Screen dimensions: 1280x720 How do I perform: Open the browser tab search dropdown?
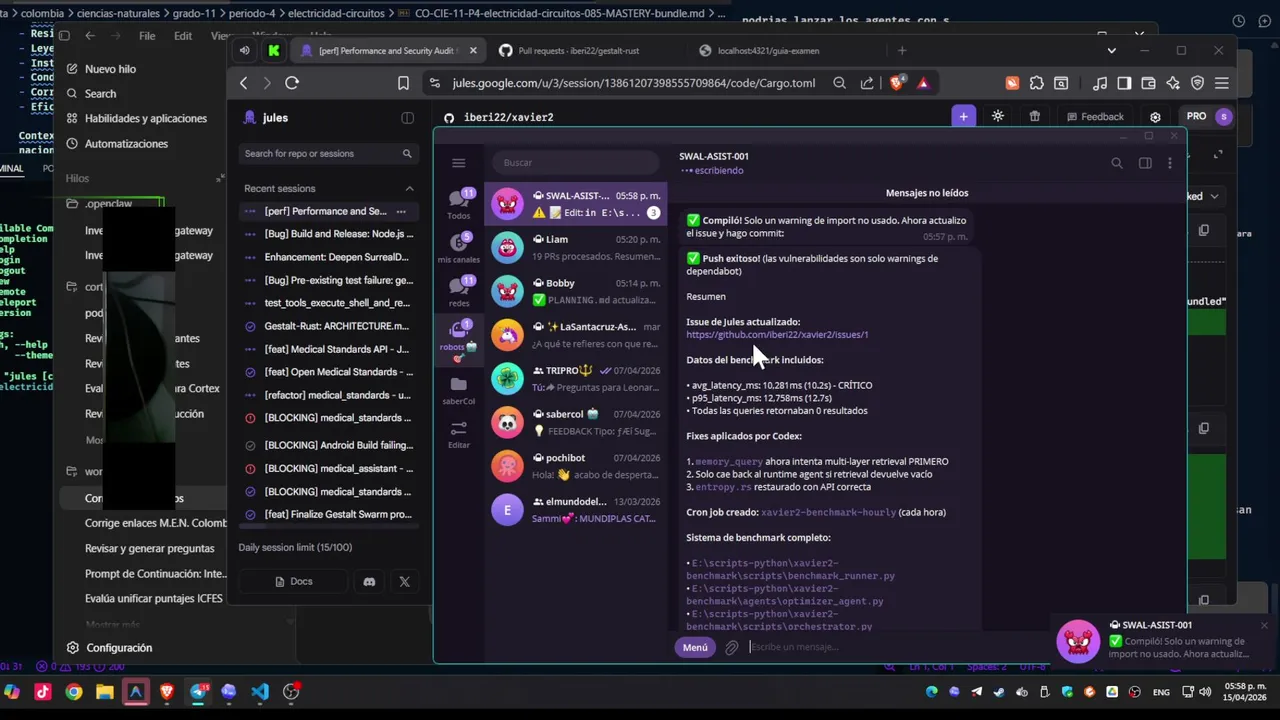1111,50
